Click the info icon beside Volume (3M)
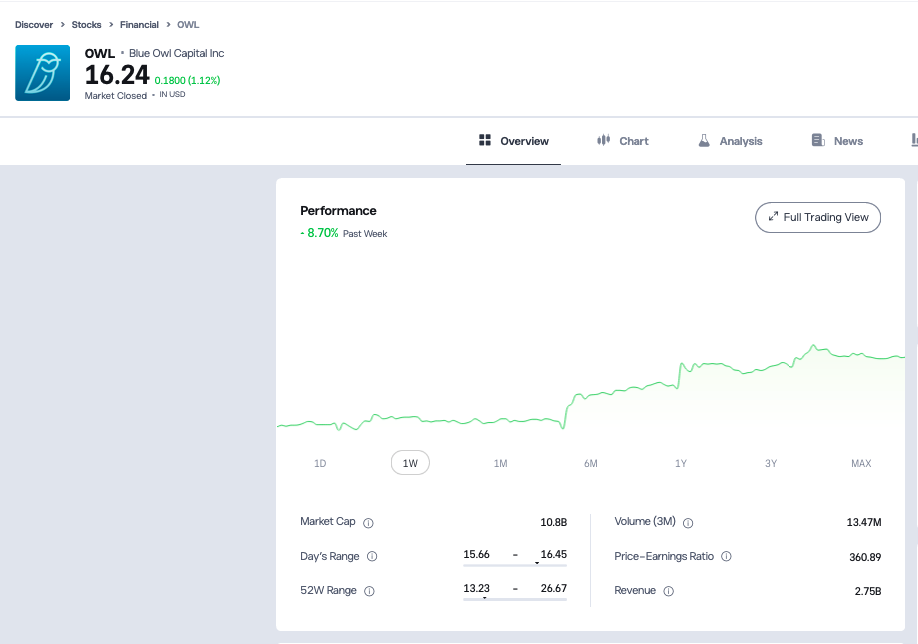Image resolution: width=918 pixels, height=644 pixels. coord(688,523)
